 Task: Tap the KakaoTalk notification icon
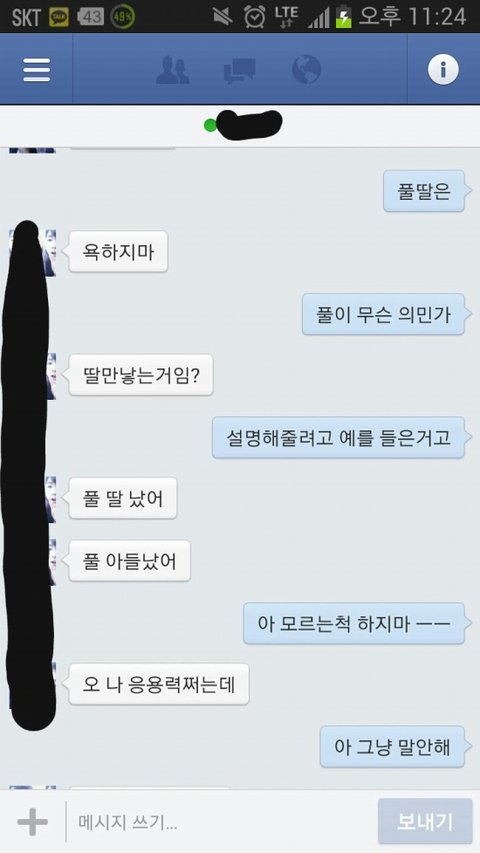click(x=59, y=17)
